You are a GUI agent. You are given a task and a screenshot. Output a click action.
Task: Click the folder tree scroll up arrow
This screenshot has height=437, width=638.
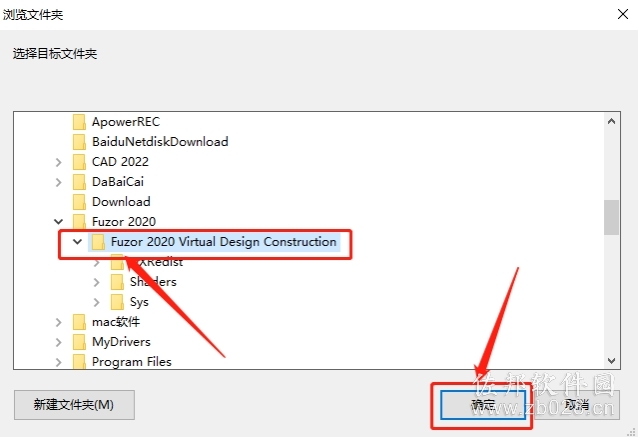[x=611, y=121]
